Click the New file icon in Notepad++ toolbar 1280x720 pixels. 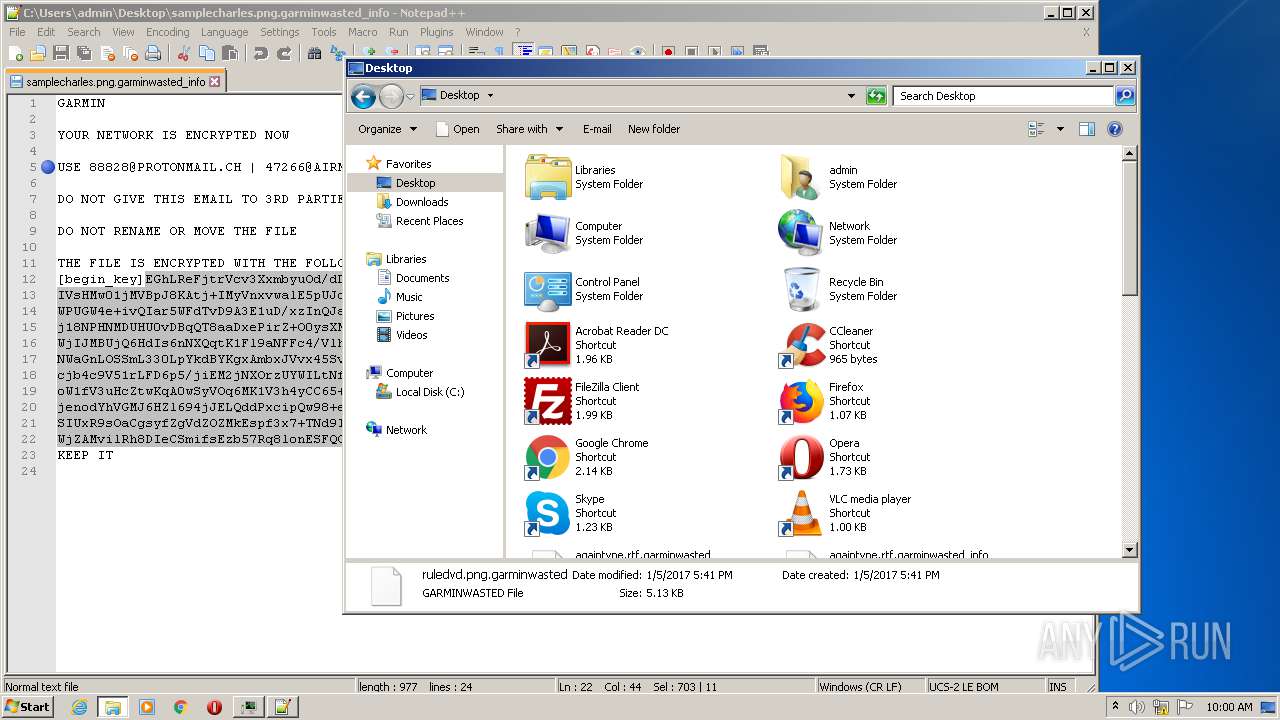16,53
